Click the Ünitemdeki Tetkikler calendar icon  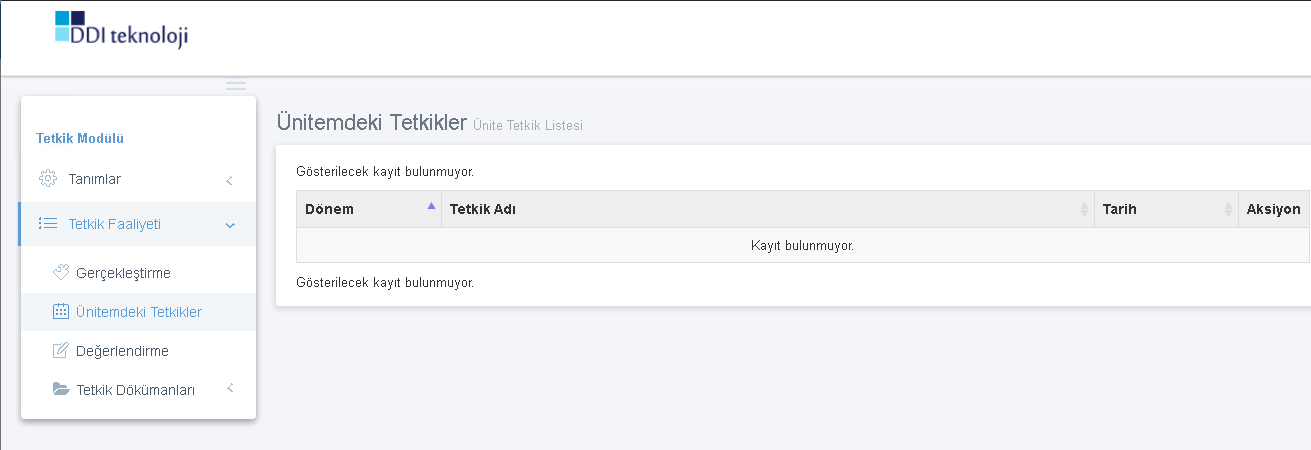(x=60, y=312)
